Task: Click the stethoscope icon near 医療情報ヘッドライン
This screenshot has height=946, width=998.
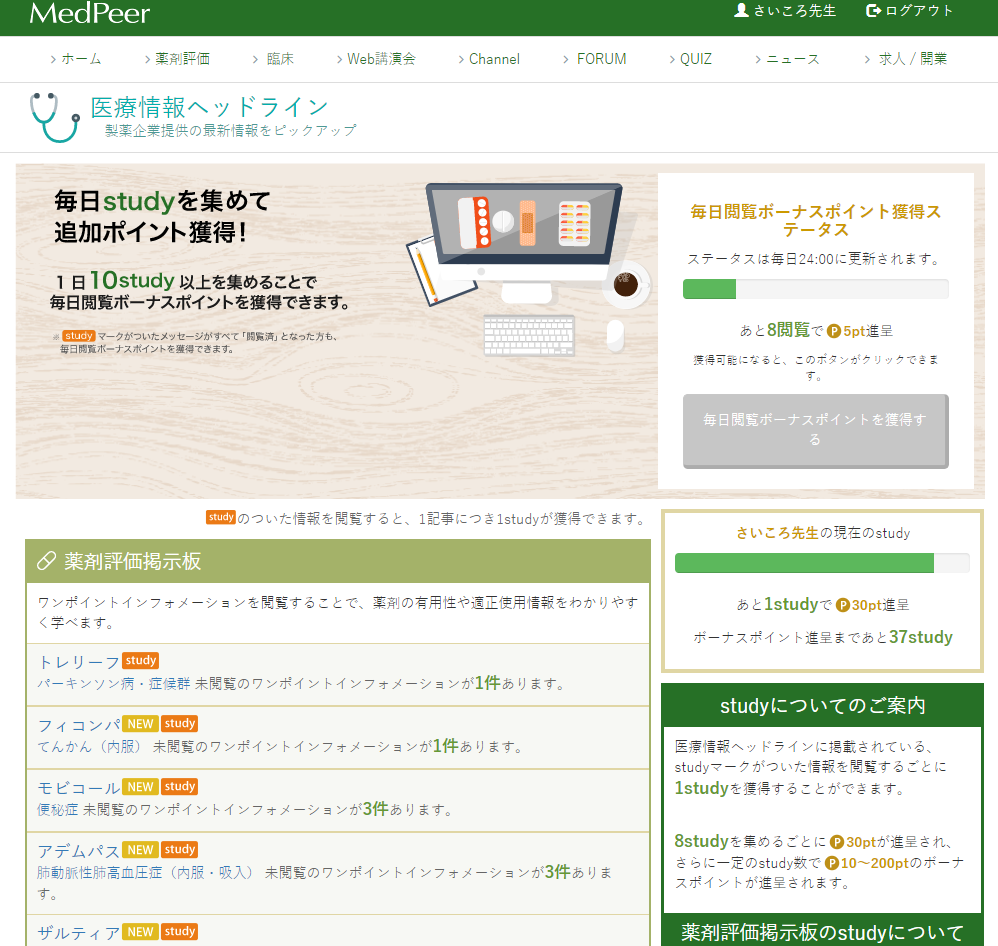Action: [x=55, y=117]
